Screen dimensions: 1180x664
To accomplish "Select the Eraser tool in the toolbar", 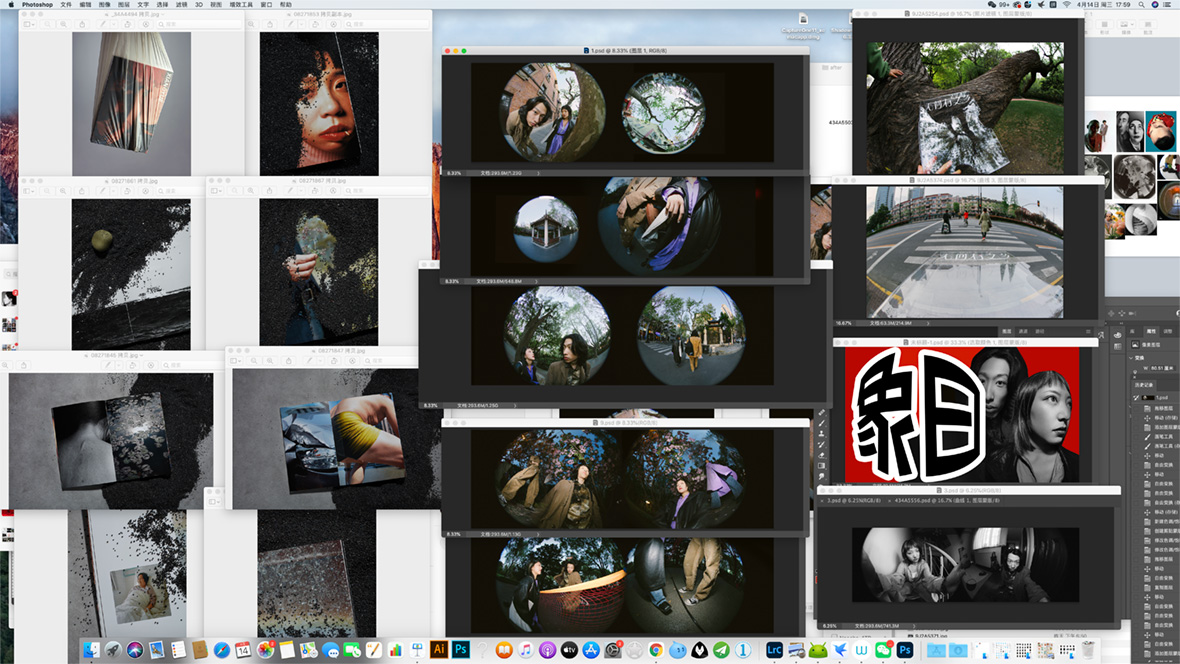I will 822,455.
